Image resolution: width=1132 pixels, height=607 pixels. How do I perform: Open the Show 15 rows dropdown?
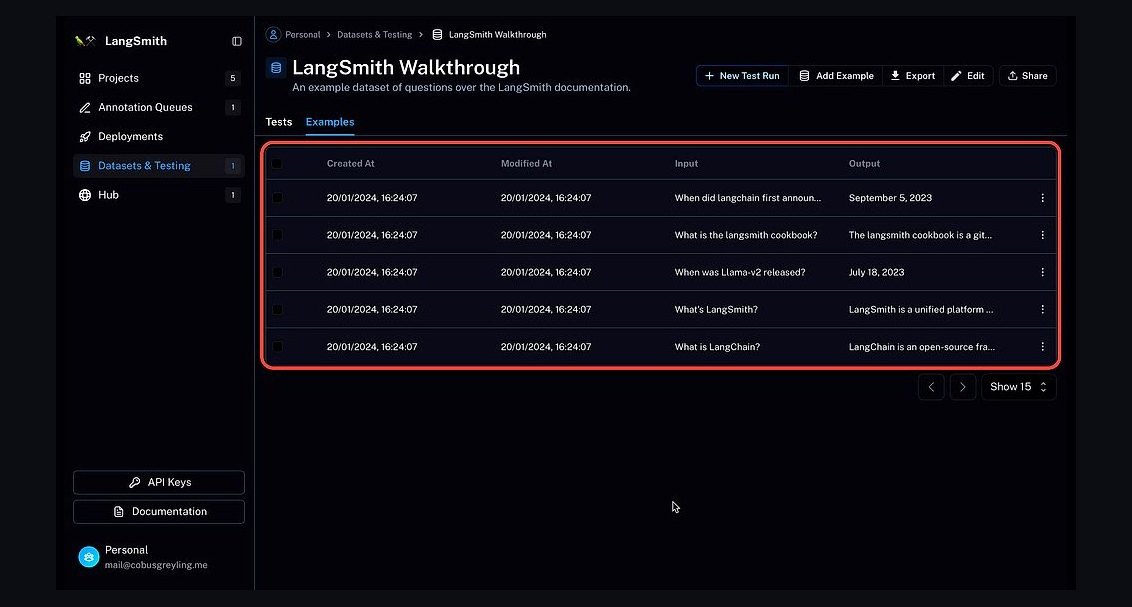point(1019,387)
